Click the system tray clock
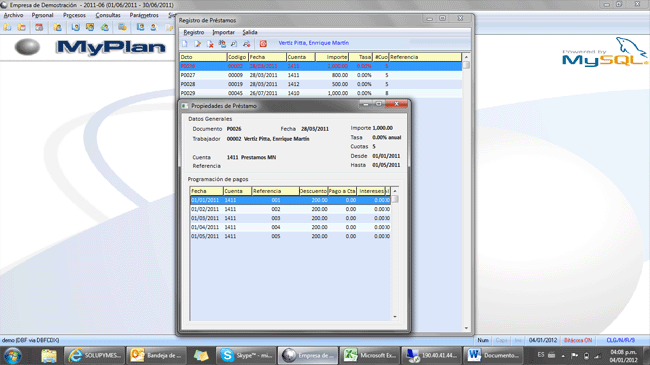This screenshot has width=650, height=365. (x=623, y=356)
